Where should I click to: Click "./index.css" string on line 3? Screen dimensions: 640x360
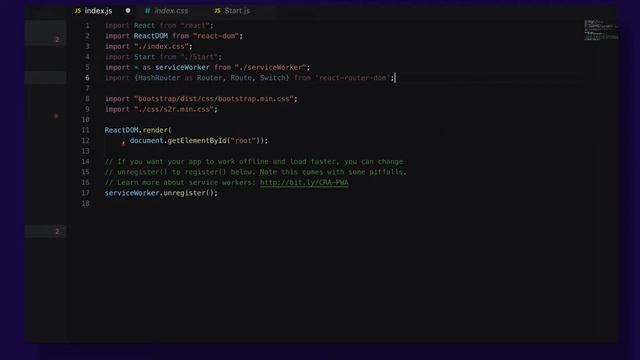coord(161,47)
